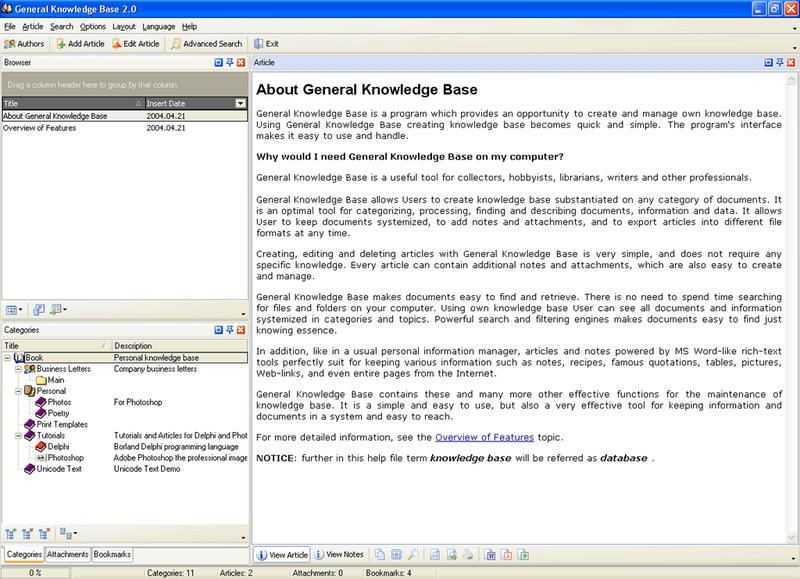This screenshot has height=579, width=800.
Task: Pin the Browser panel
Action: tap(230, 62)
